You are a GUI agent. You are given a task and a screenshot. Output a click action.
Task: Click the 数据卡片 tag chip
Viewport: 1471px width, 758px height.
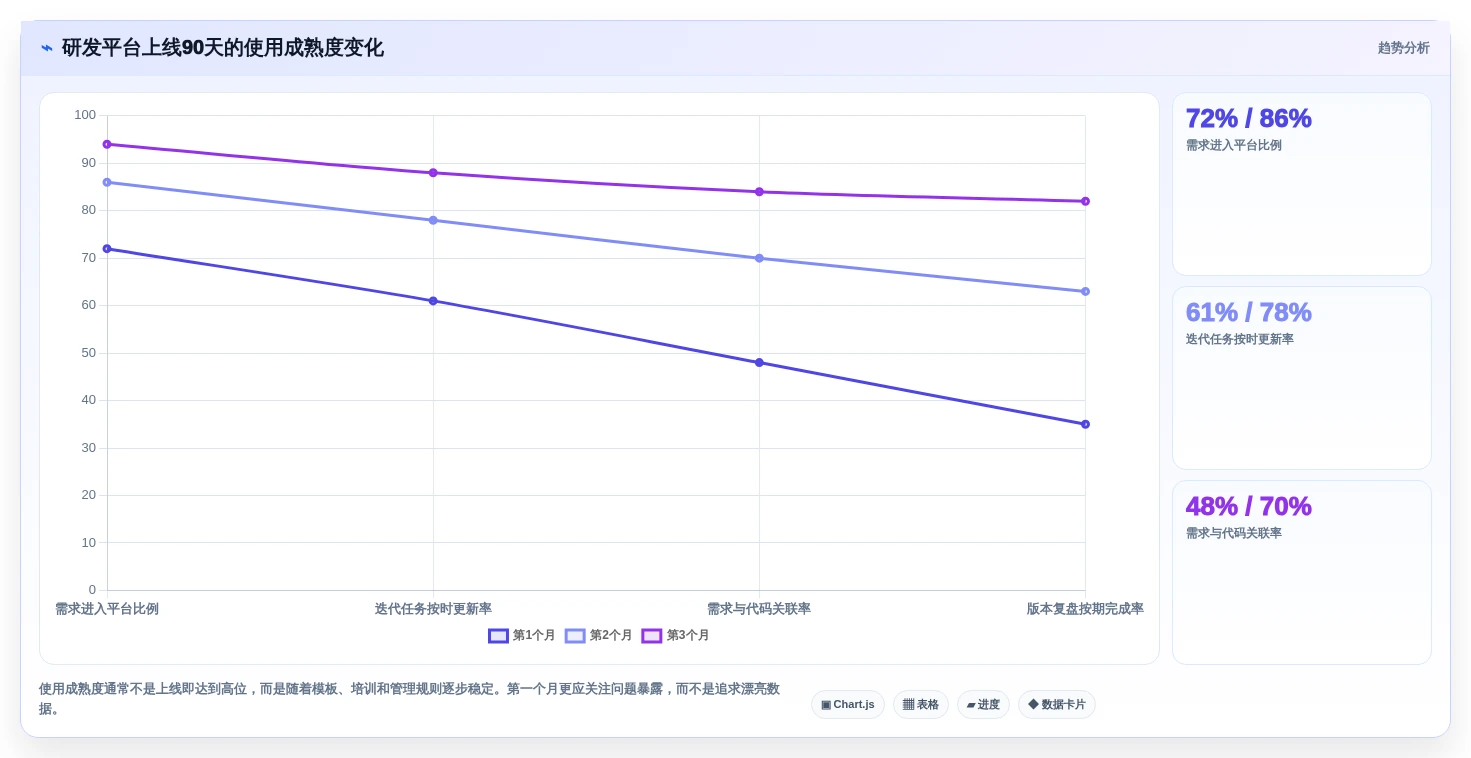pos(1057,705)
